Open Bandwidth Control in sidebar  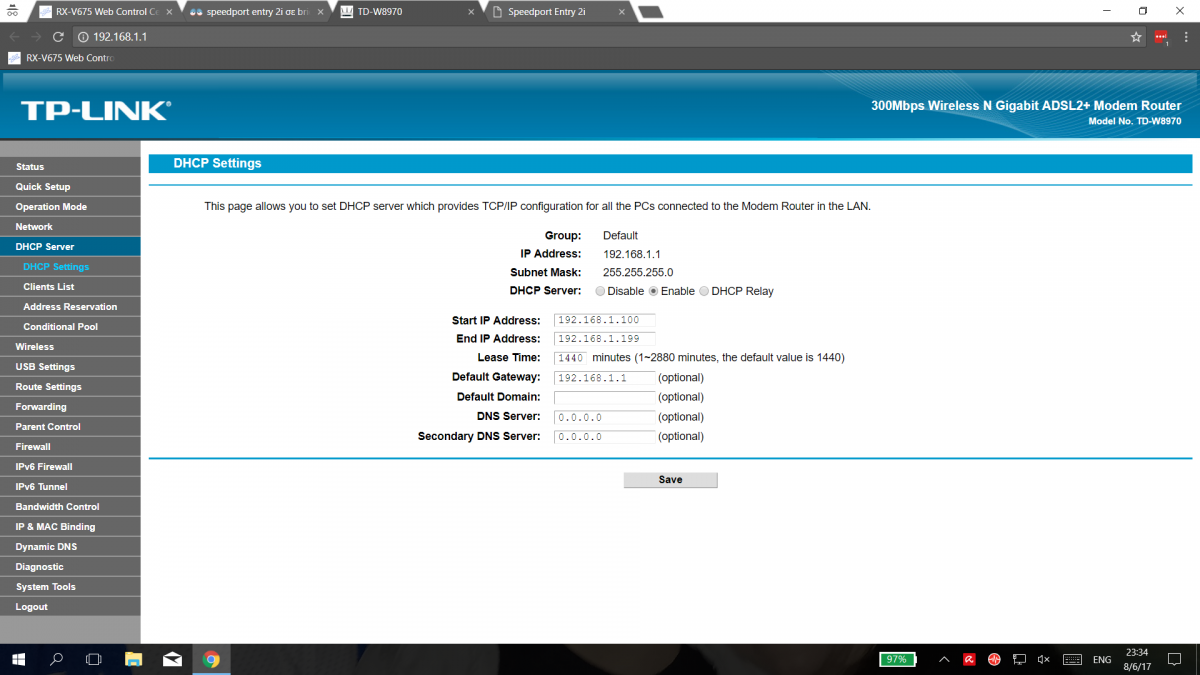[70, 507]
